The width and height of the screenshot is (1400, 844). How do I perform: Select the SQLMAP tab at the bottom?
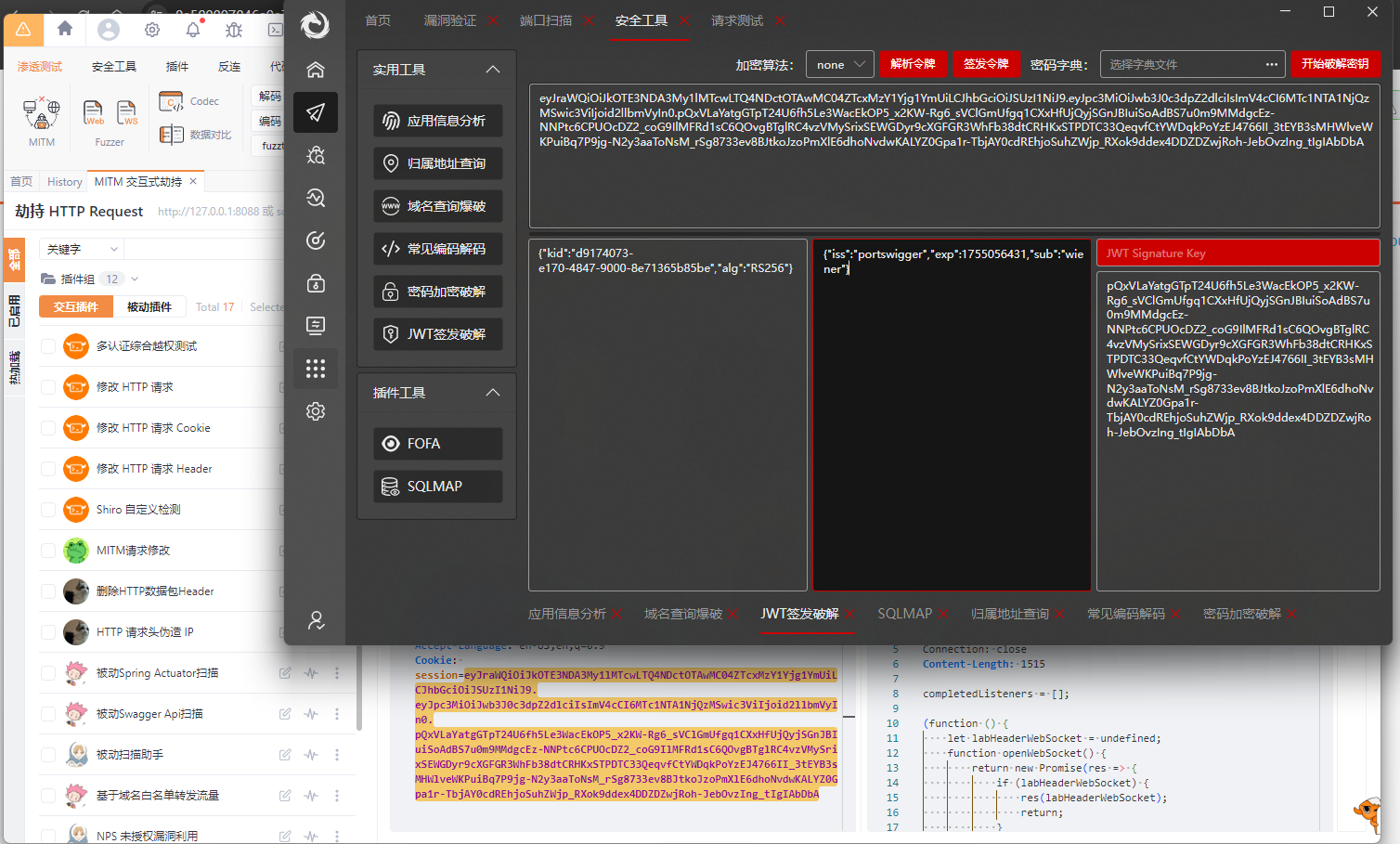coord(905,614)
